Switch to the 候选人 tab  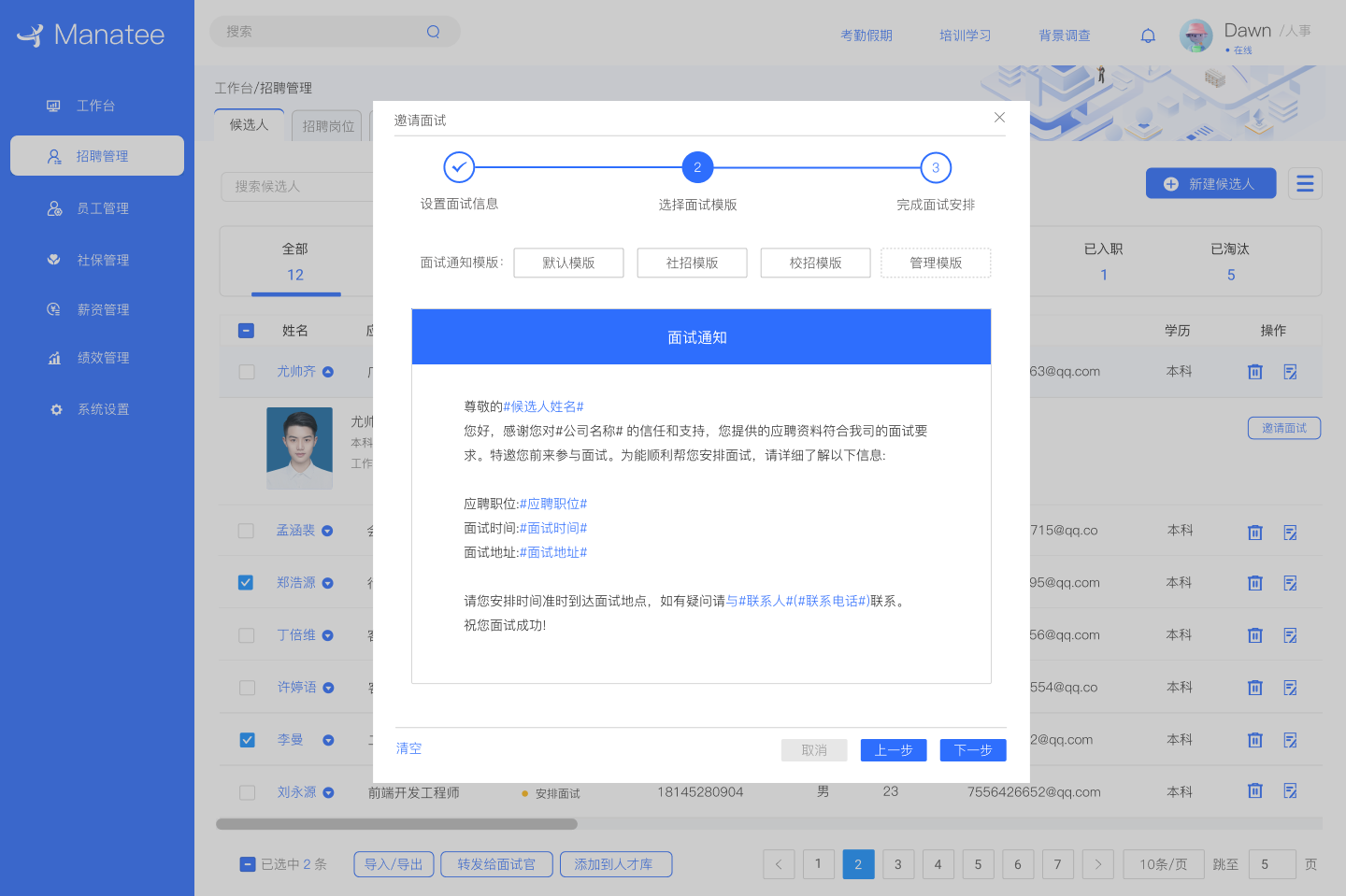coord(249,124)
